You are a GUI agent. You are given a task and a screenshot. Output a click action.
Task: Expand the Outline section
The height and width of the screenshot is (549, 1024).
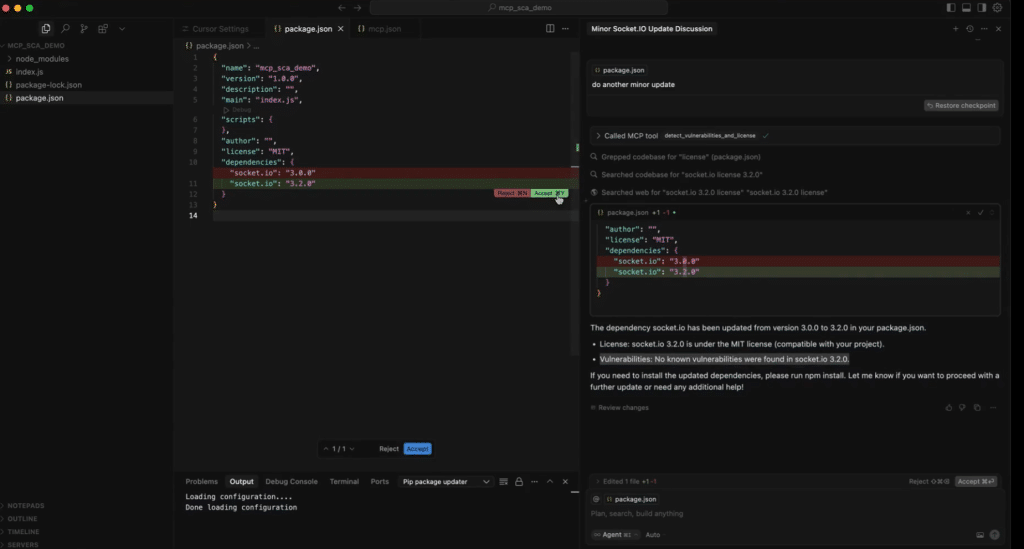coord(22,519)
